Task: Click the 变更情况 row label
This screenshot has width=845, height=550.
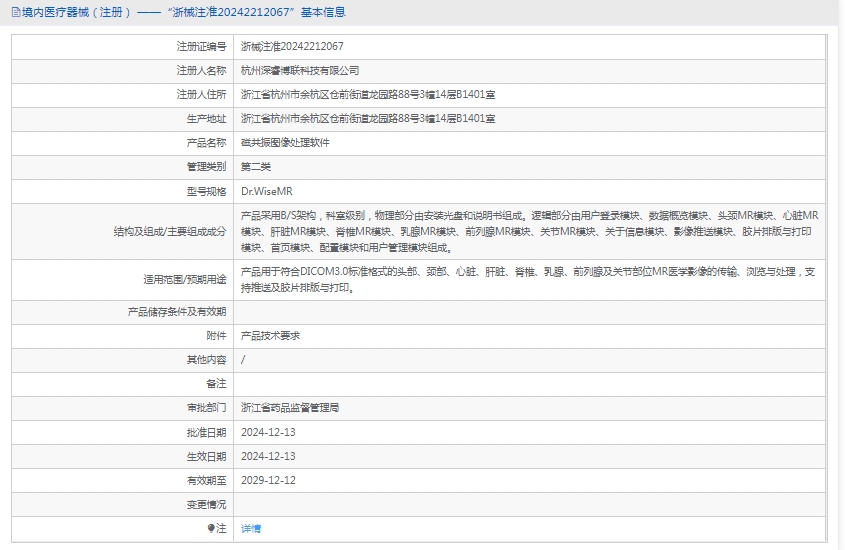Action: pos(206,504)
